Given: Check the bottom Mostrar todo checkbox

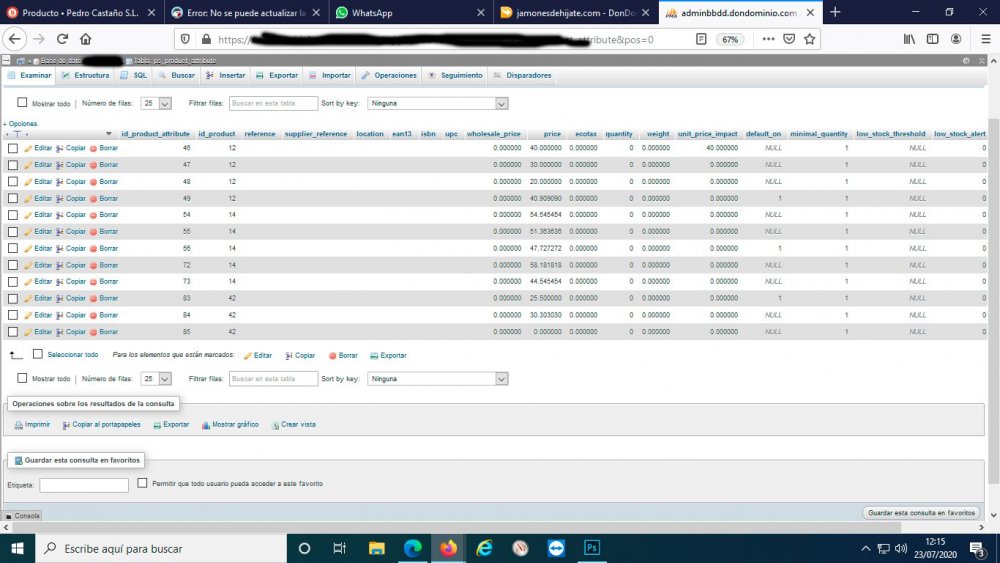Looking at the screenshot, I should pos(22,378).
